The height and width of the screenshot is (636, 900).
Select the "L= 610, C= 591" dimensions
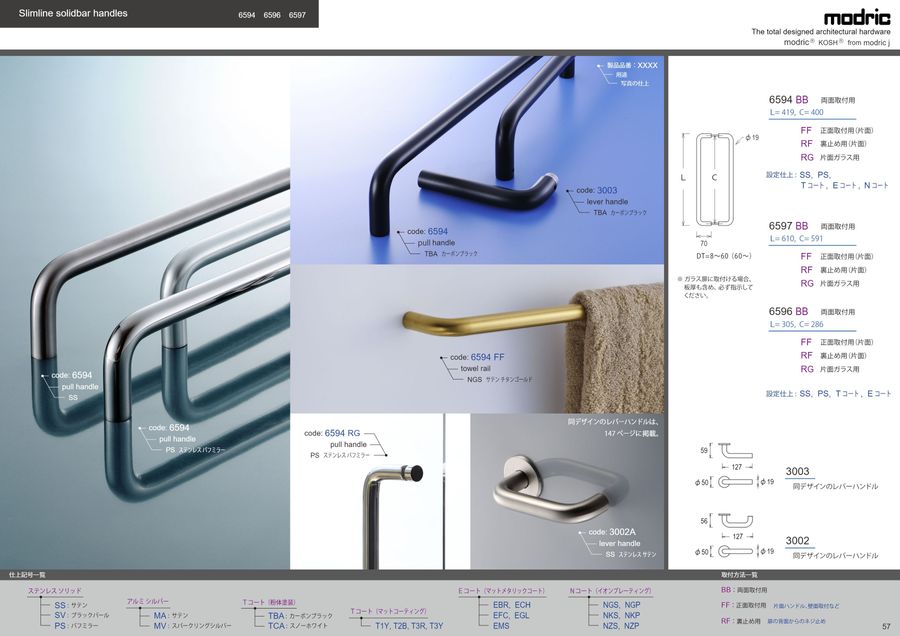tap(797, 239)
